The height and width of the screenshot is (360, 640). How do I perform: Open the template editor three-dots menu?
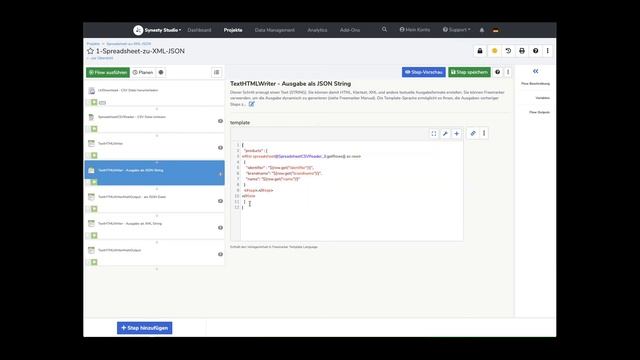484,133
